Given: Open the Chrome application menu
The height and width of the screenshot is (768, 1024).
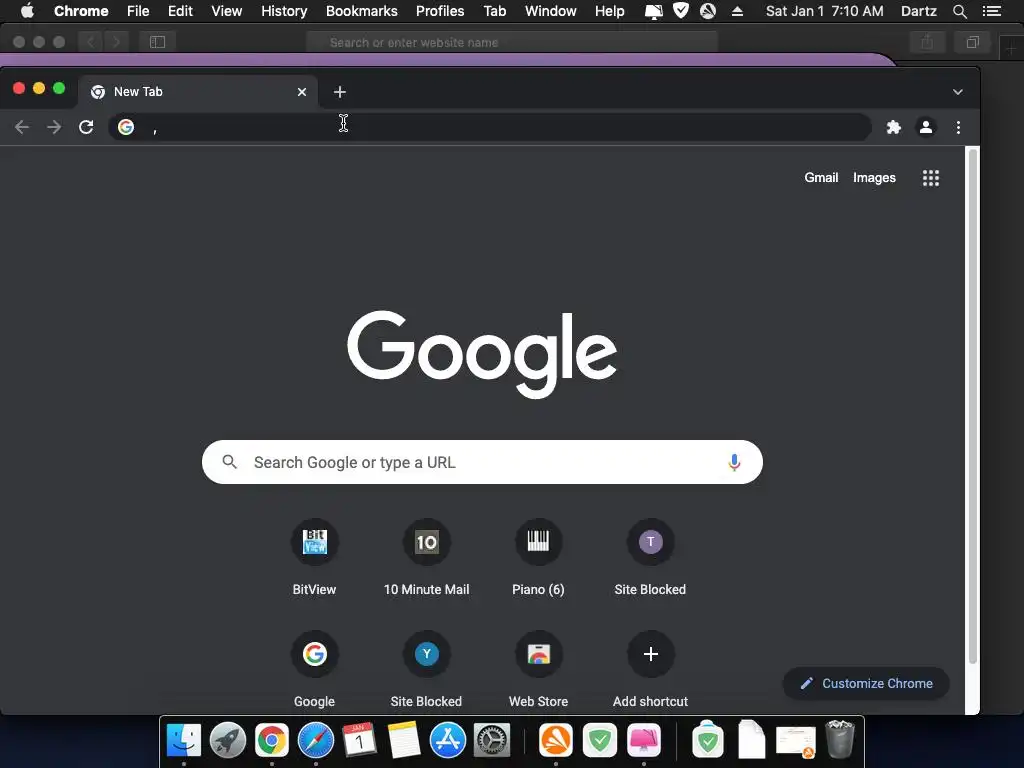Looking at the screenshot, I should 81,11.
